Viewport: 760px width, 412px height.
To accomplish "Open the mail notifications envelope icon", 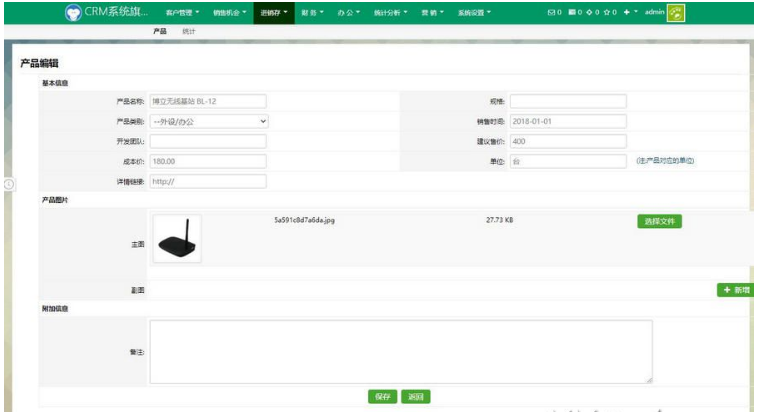I will (552, 12).
